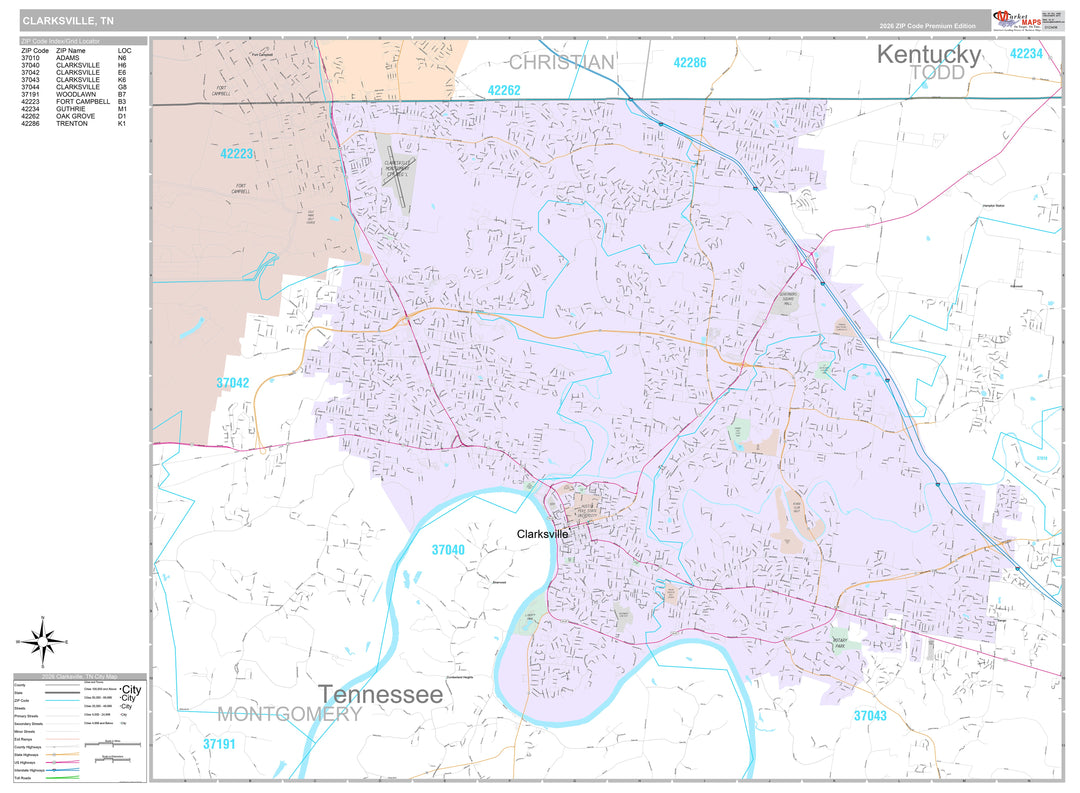Click the pink US Highways line sample in legend
Viewport: 1080px width, 793px height.
point(63,762)
